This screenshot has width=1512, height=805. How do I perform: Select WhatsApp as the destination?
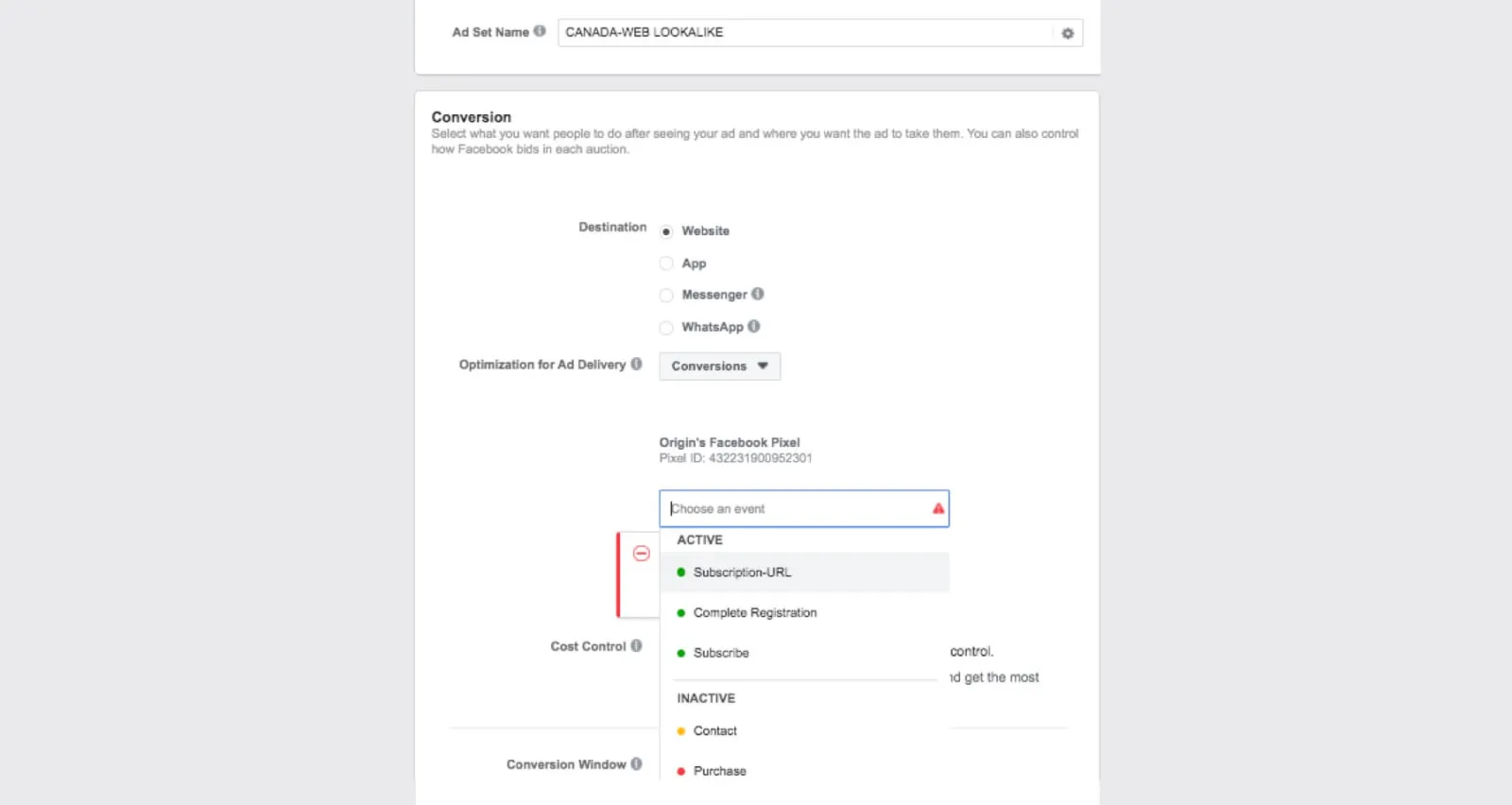pyautogui.click(x=666, y=327)
